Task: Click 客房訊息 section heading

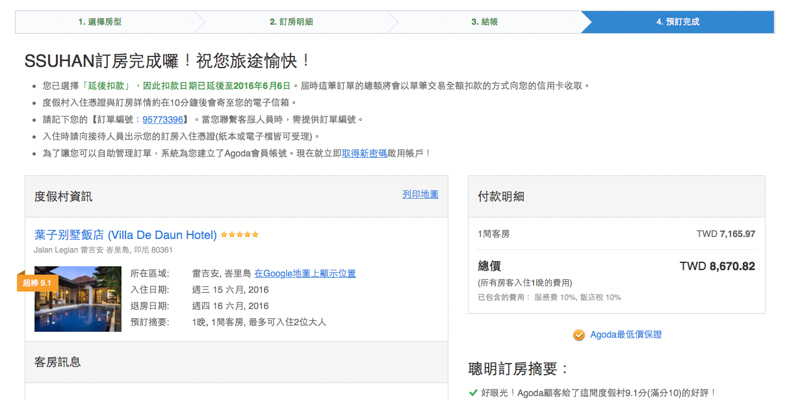Action: tap(57, 362)
